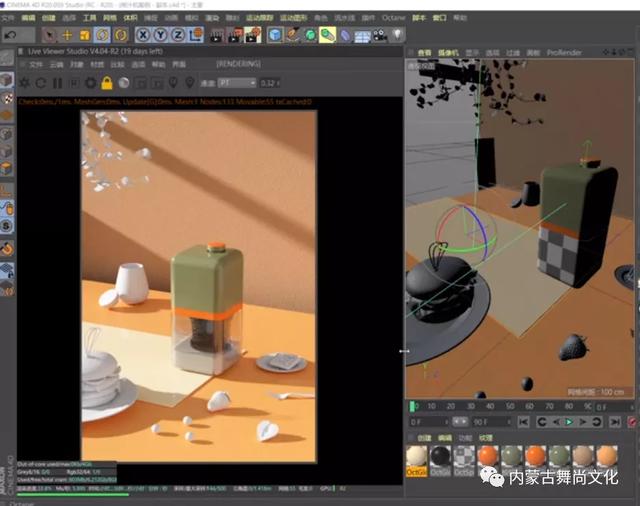Open Live Viewer 云端 menu

click(x=56, y=64)
